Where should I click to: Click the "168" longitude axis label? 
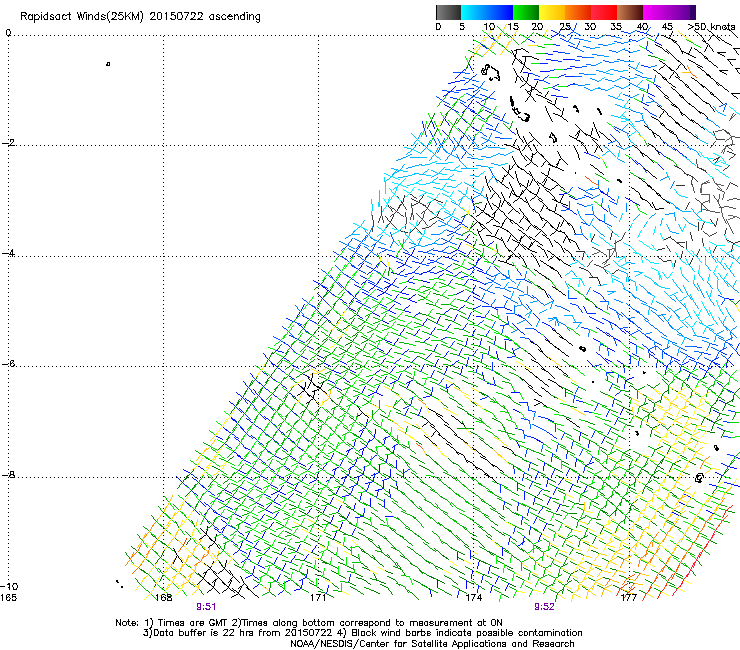(164, 598)
